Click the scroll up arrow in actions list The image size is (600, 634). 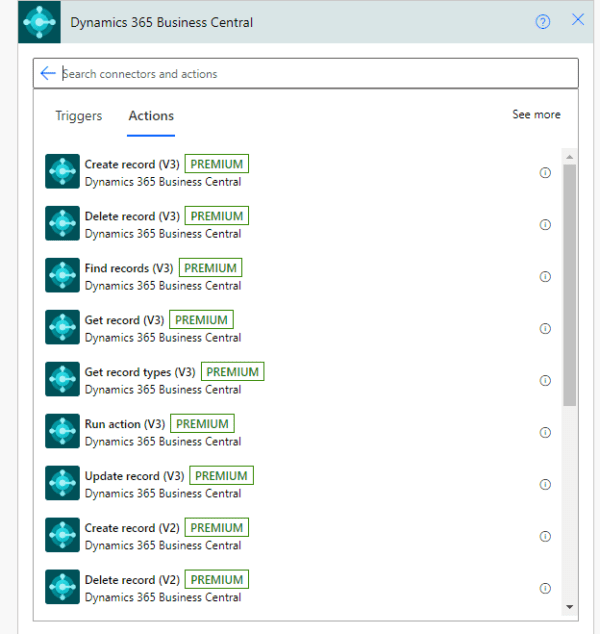pos(569,156)
